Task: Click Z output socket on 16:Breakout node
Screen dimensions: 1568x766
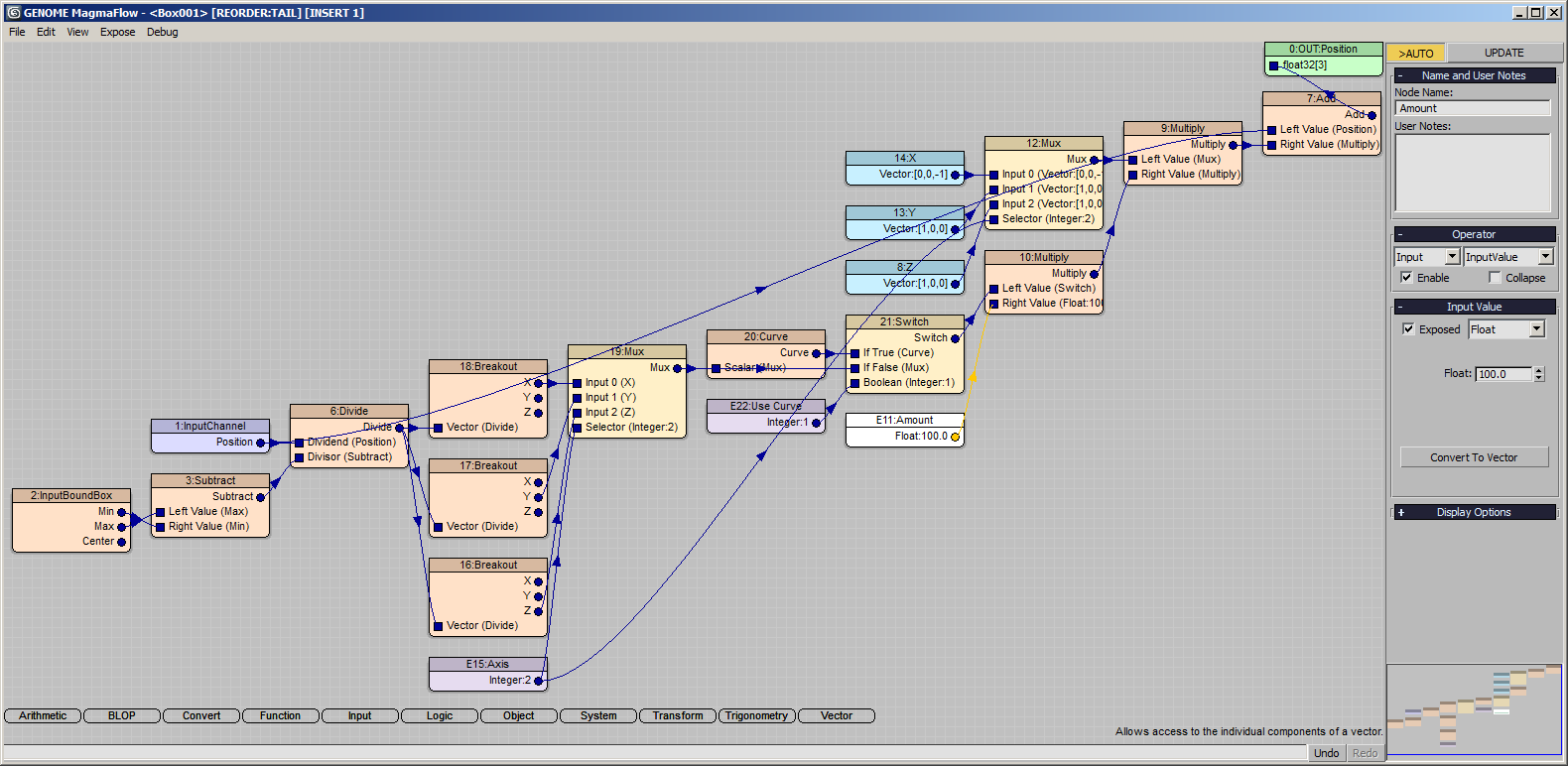Action: pyautogui.click(x=539, y=611)
